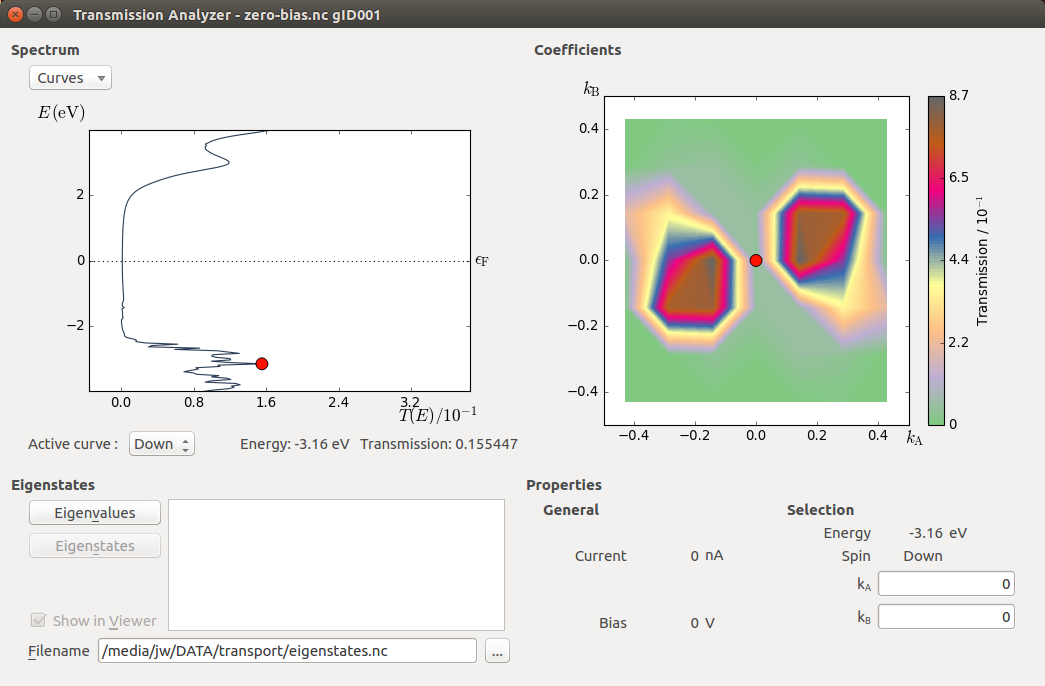Click the 'Transmission: 0.155447' readout
1045x686 pixels.
coord(439,444)
